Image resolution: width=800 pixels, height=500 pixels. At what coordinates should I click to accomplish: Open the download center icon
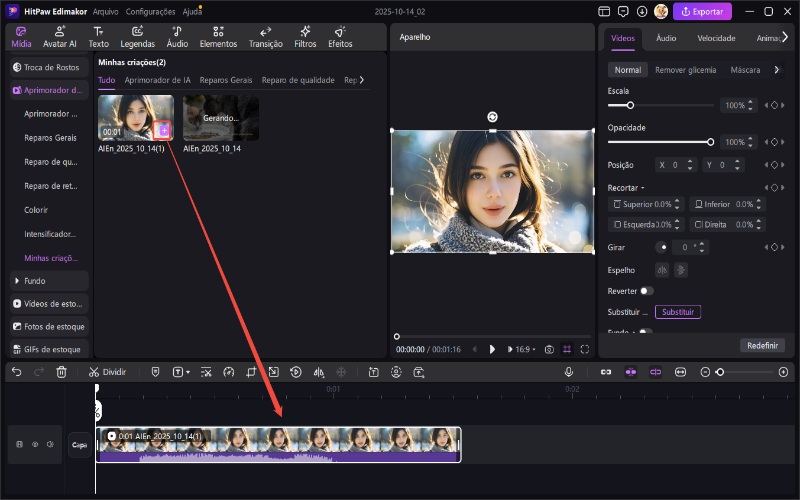pos(642,11)
